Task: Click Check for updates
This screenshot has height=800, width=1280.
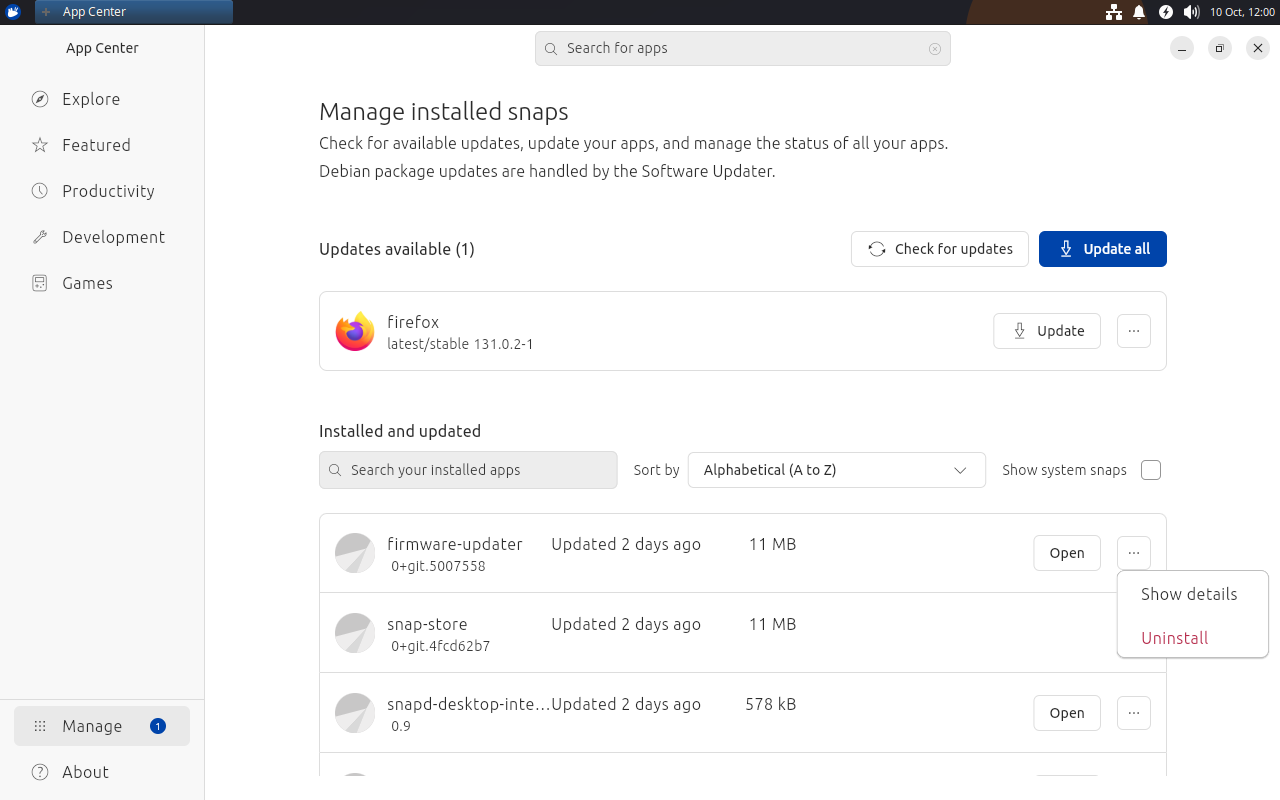Action: click(940, 249)
